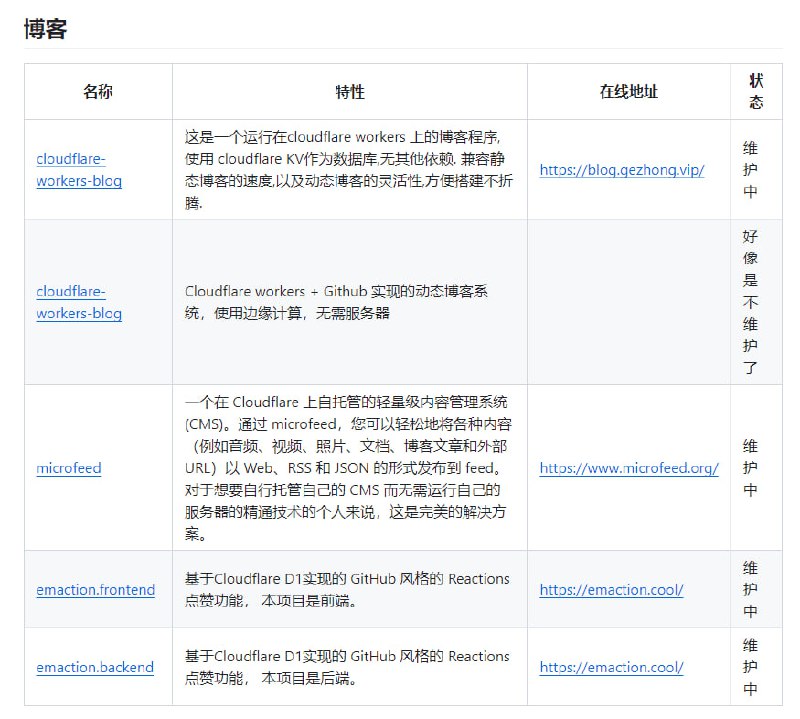Open the emaction.cool link for emaction.frontend
800x719 pixels.
(x=613, y=590)
